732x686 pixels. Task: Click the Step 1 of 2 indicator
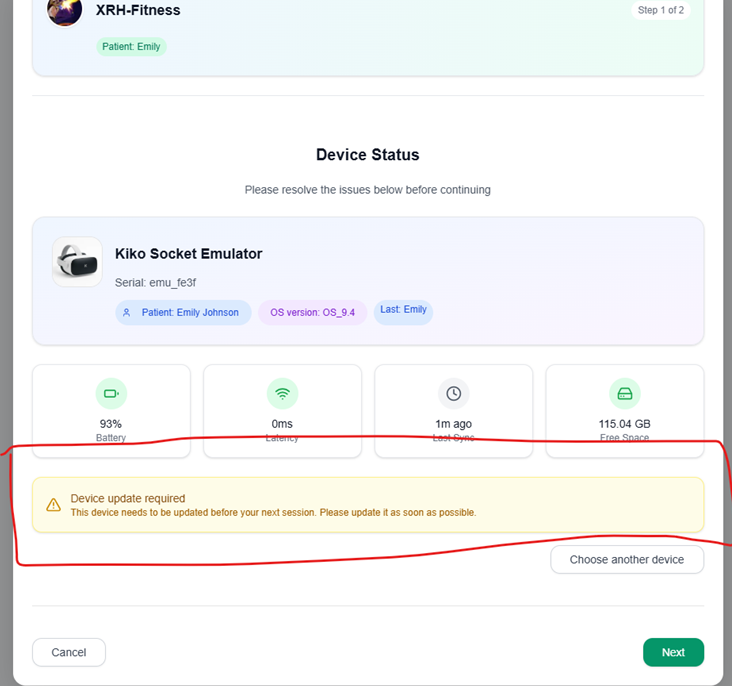[x=661, y=10]
